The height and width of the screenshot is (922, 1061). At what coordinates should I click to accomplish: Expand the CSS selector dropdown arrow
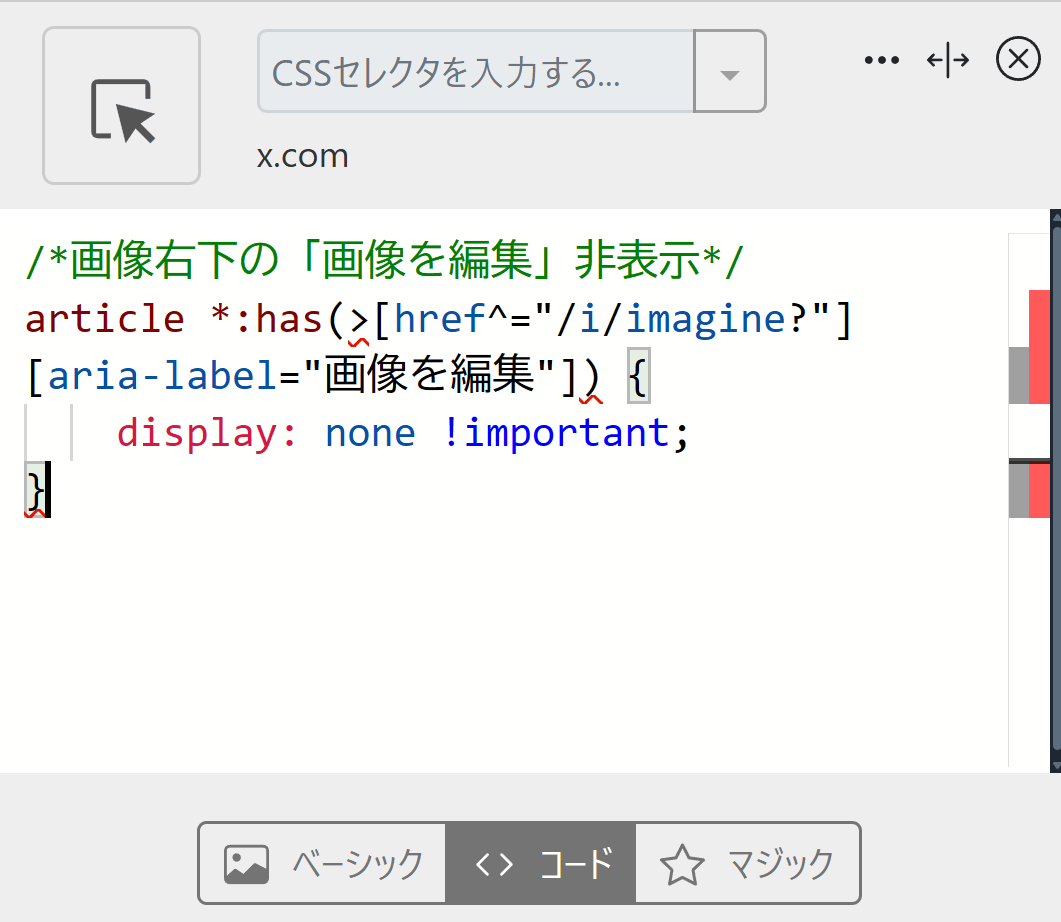tap(730, 72)
